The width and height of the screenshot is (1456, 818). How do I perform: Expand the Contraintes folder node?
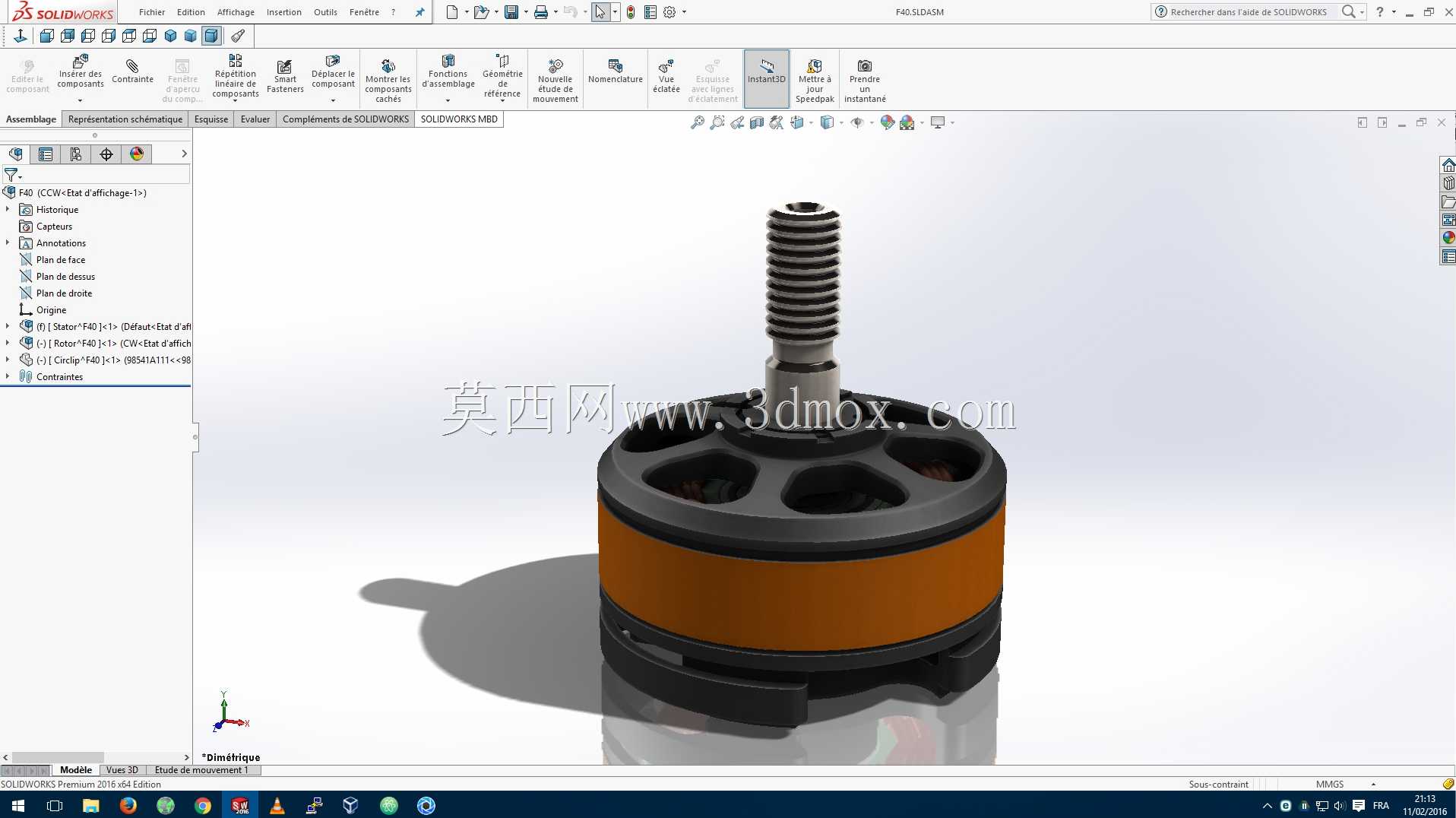pos(8,376)
